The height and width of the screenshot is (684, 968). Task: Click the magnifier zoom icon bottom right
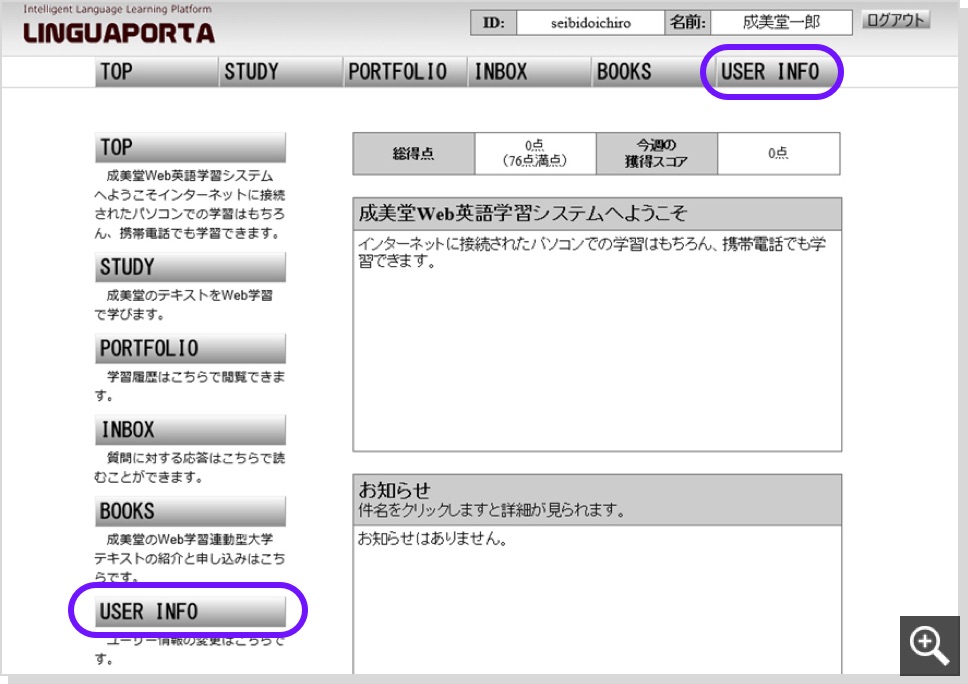pos(930,646)
